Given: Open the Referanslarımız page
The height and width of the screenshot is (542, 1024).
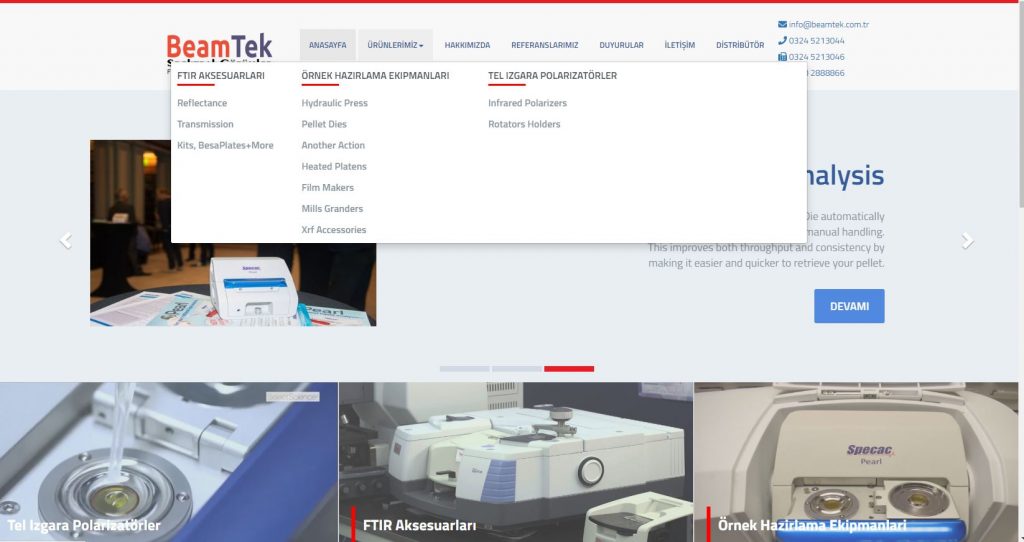Looking at the screenshot, I should 545,45.
